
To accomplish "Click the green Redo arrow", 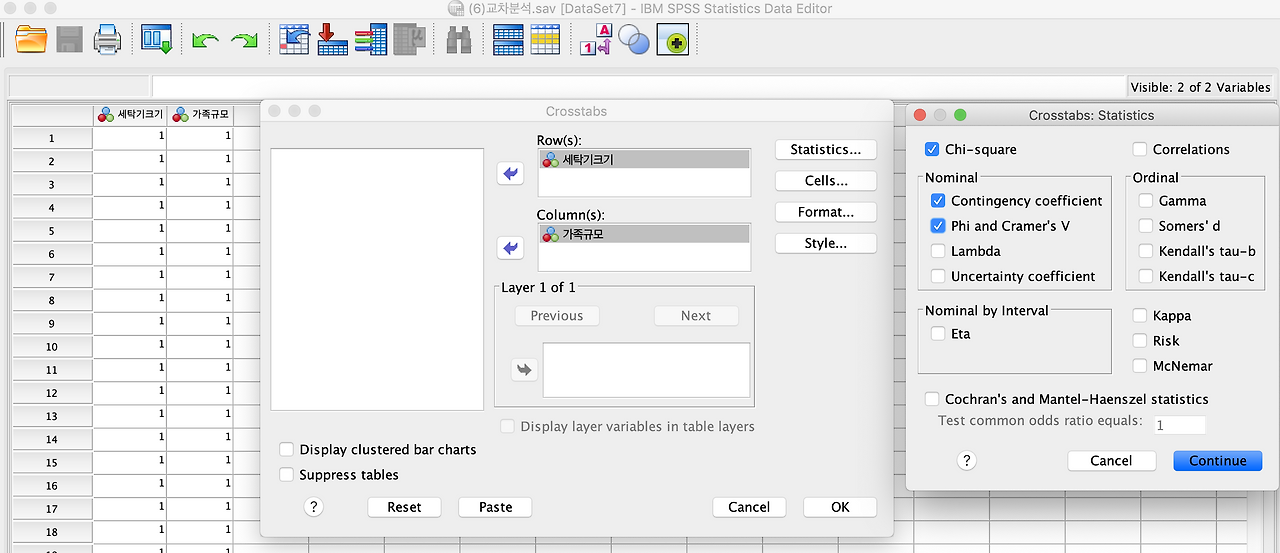I will point(244,41).
